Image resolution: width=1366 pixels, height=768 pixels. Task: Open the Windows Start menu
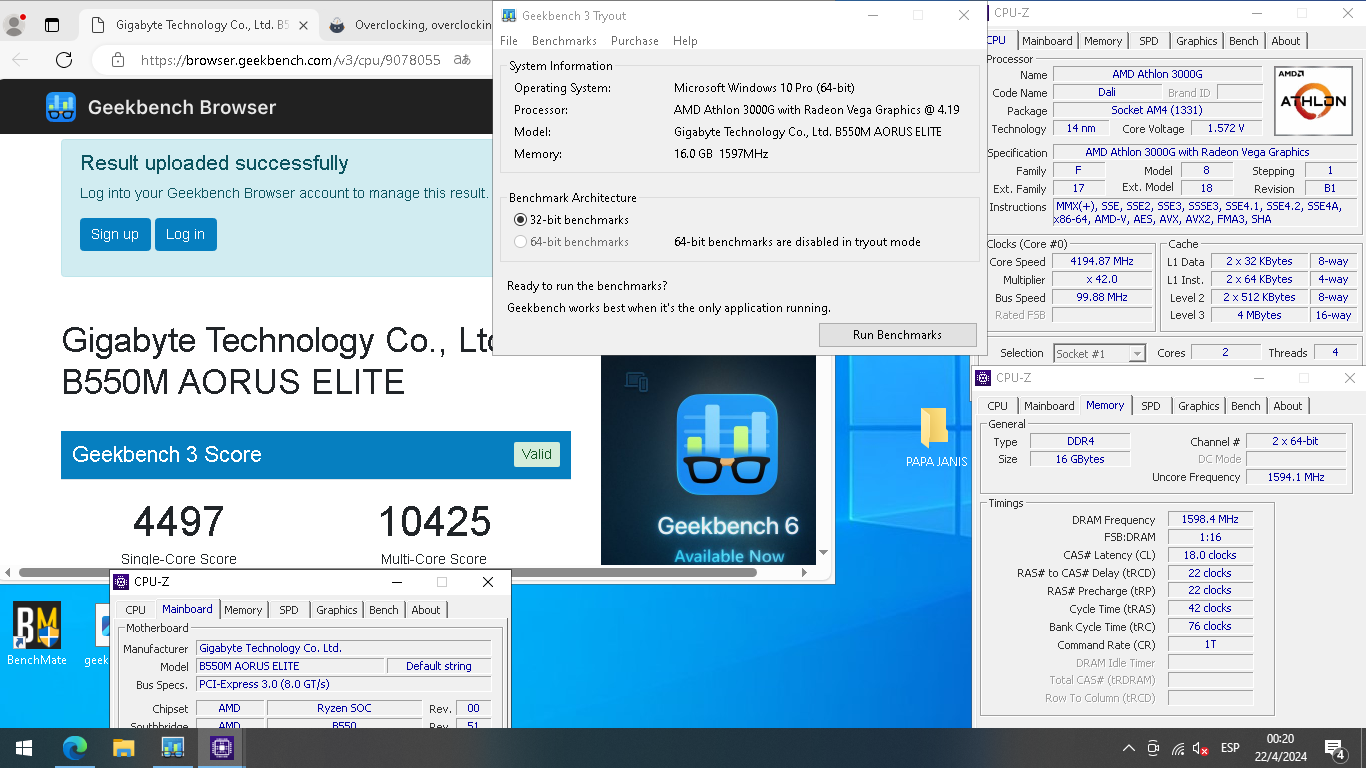coord(24,748)
